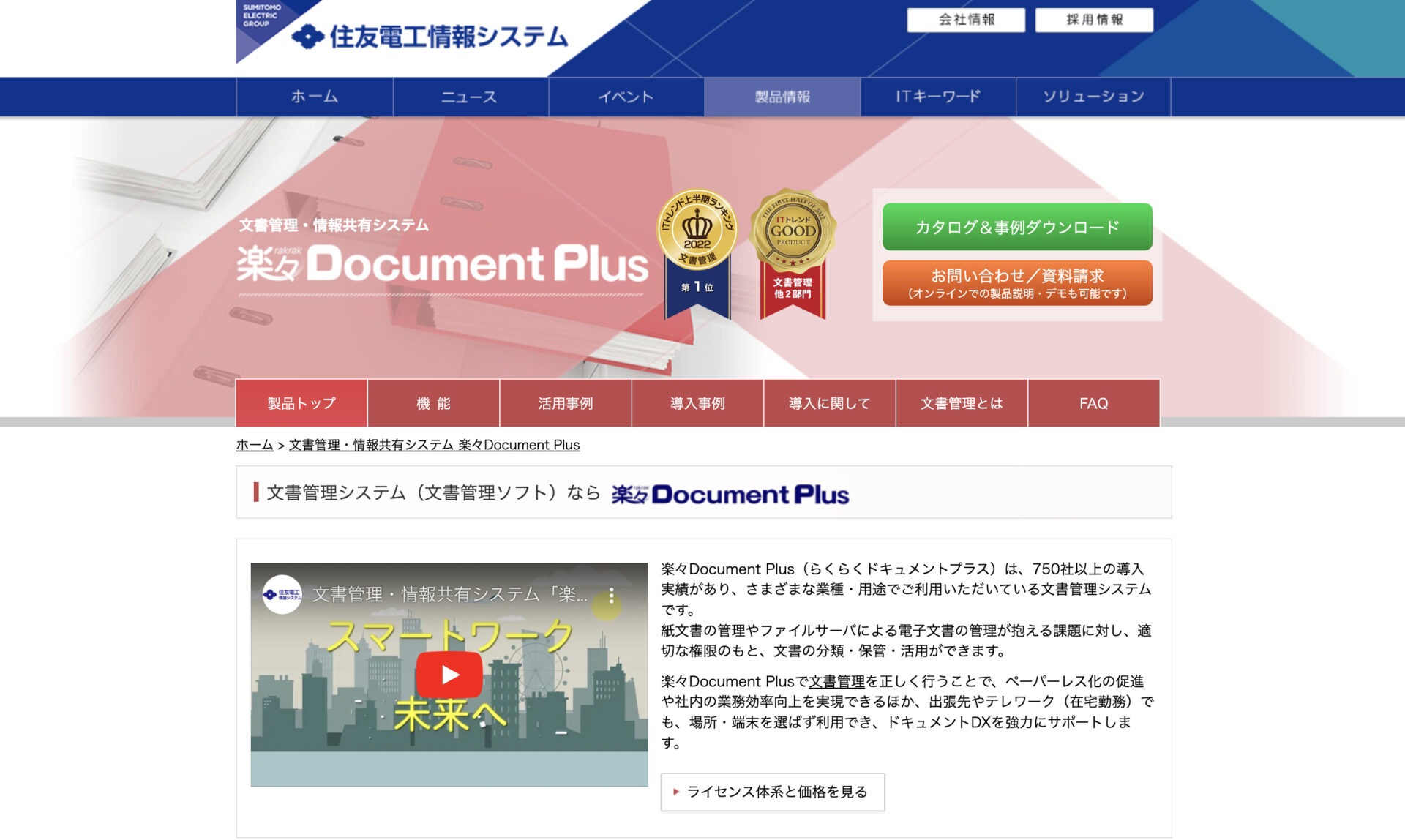Click ライセンス体系と価格を見る

coord(773,791)
